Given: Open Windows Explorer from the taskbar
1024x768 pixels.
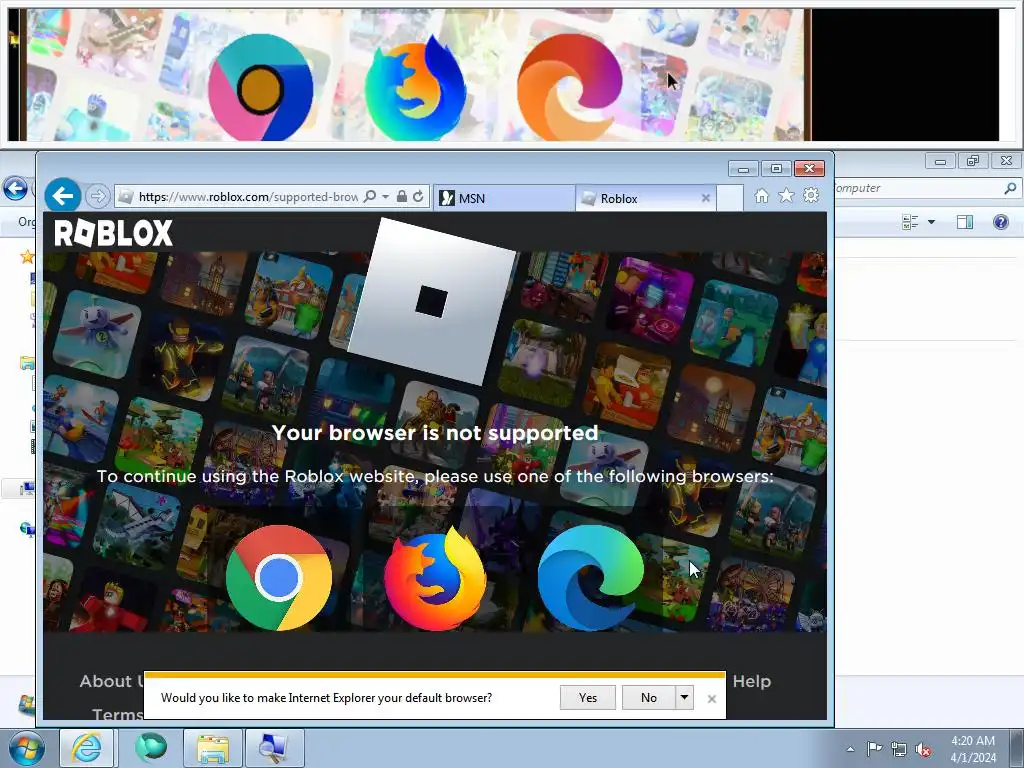Looking at the screenshot, I should click(213, 748).
